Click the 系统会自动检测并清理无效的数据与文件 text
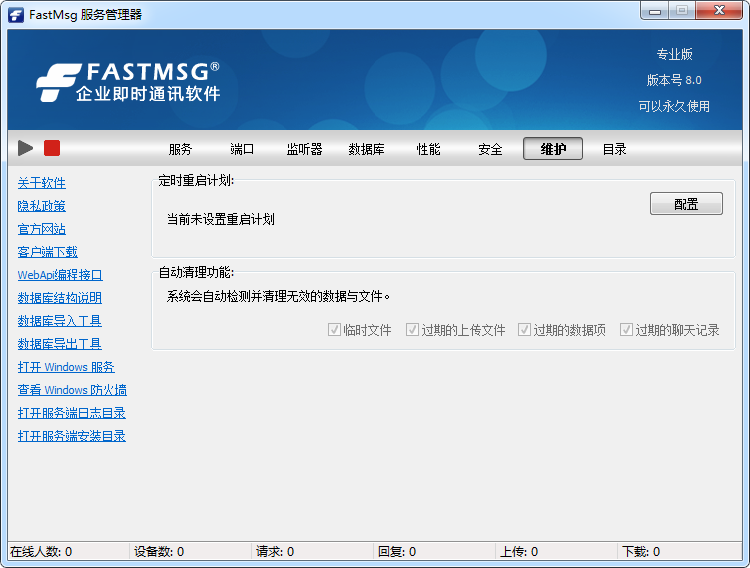The image size is (750, 568). click(x=278, y=297)
